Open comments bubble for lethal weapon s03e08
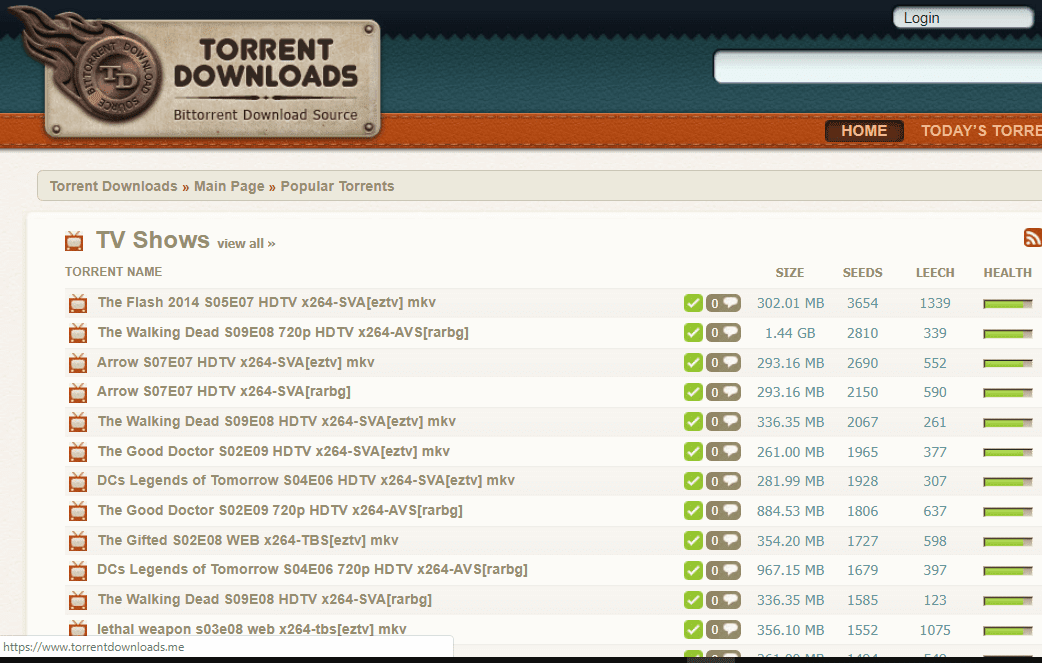 point(723,630)
